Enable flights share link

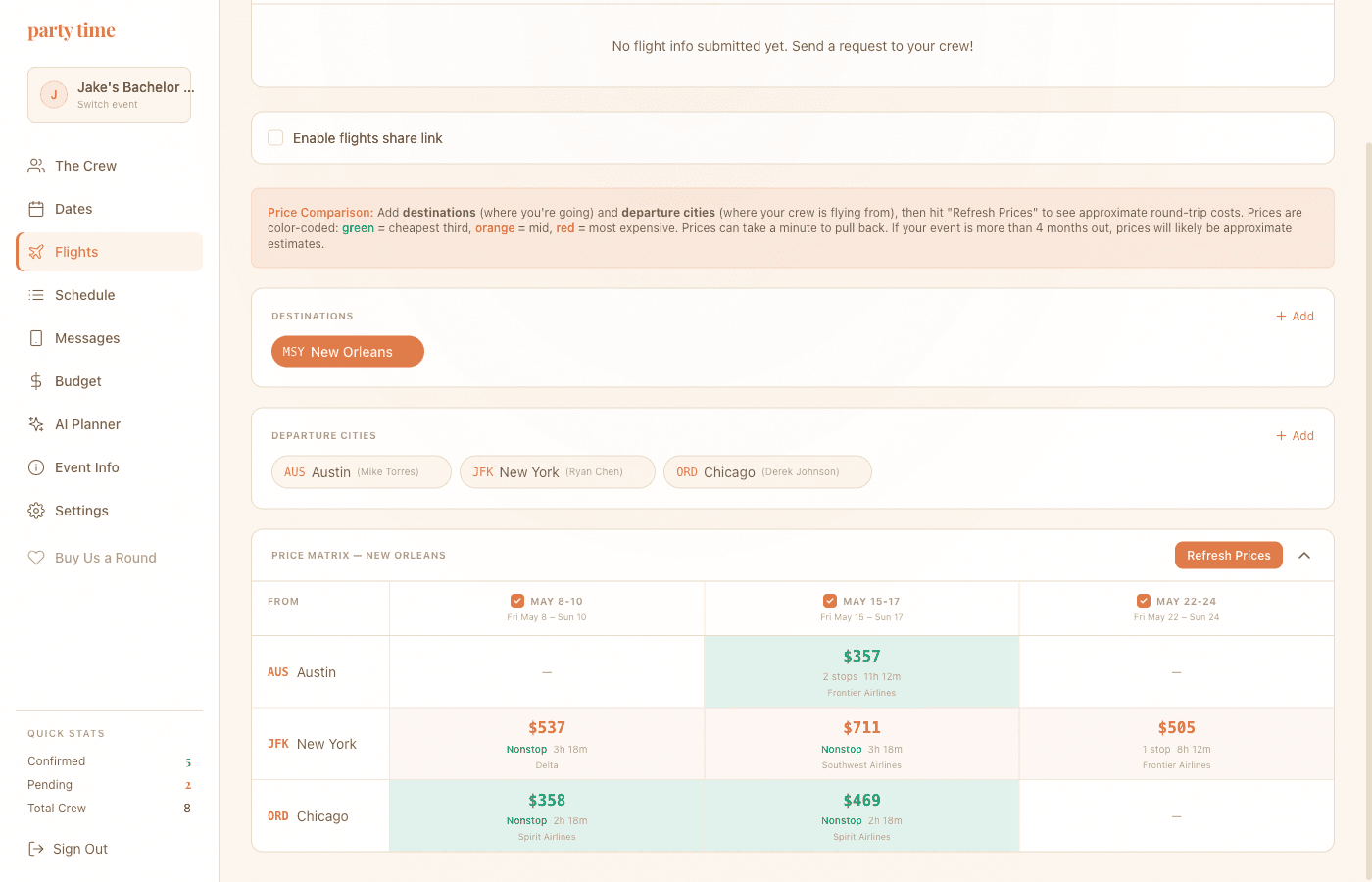(275, 138)
